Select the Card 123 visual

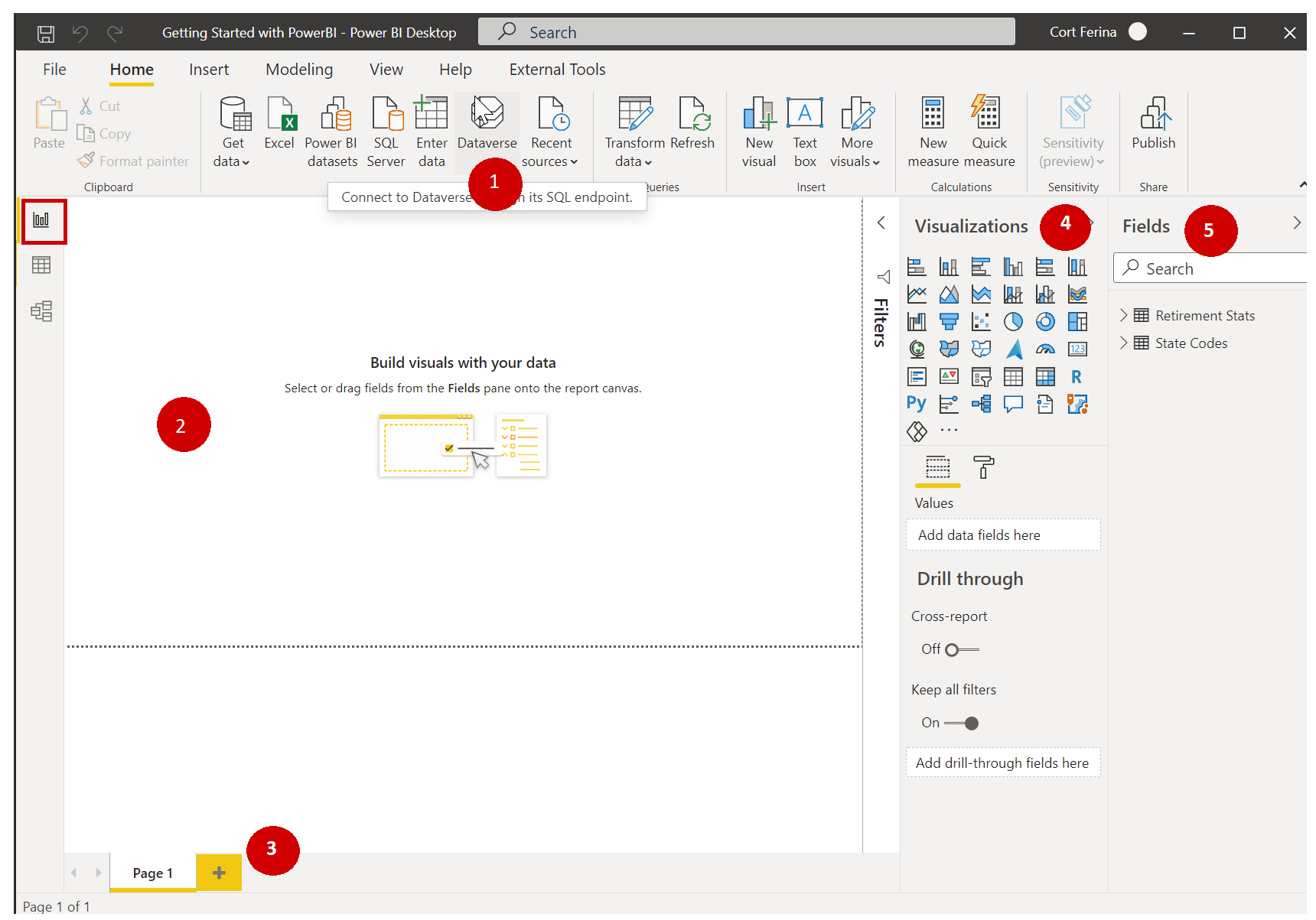1077,349
